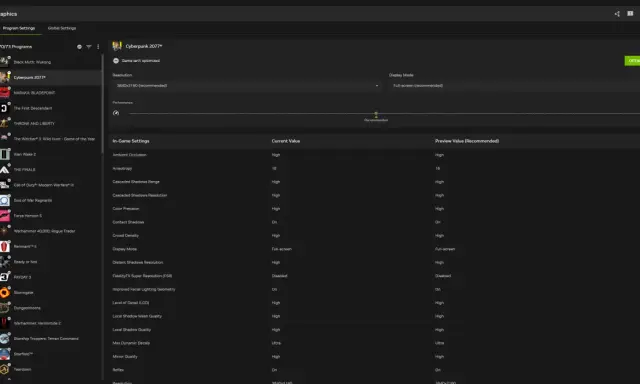Click the header icon right of share
640x384 pixels.
[x=630, y=13]
